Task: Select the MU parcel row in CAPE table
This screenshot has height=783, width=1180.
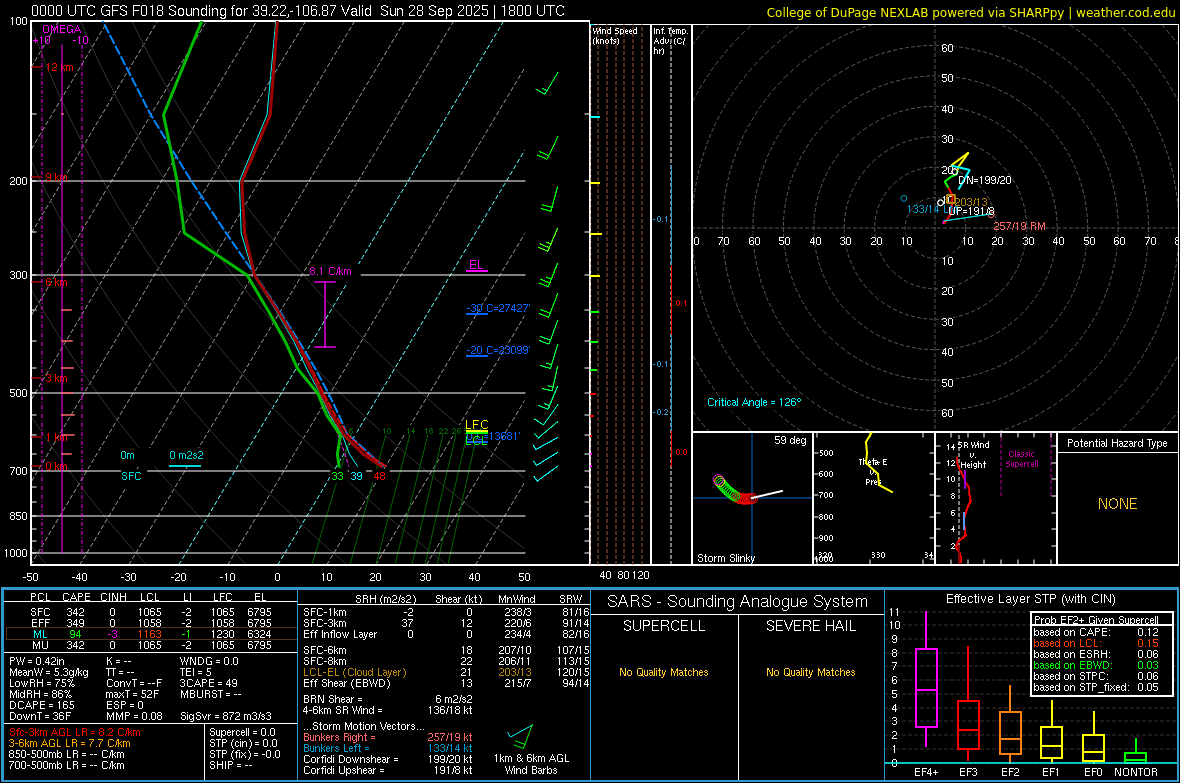Action: click(149, 644)
